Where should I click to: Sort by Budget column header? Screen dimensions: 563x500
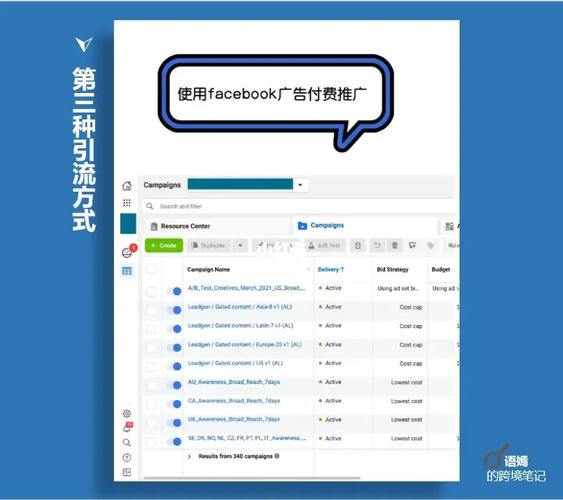tap(441, 270)
